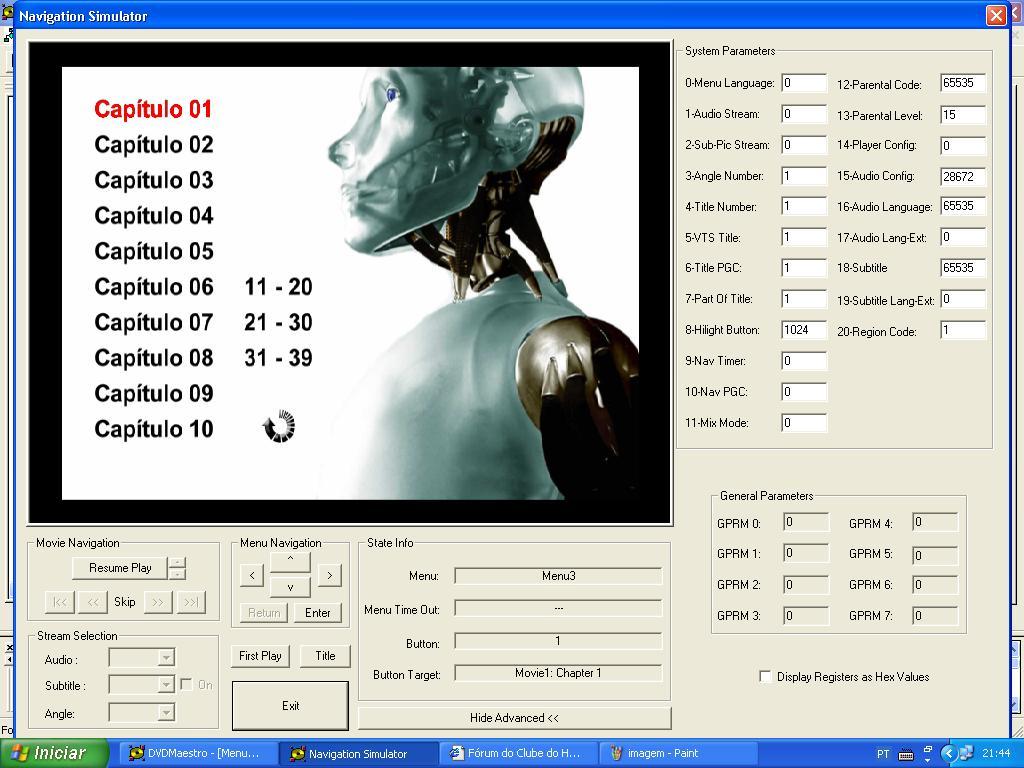Select Capítulo 04 in the menu preview
Image resolution: width=1024 pixels, height=768 pixels.
[x=153, y=216]
